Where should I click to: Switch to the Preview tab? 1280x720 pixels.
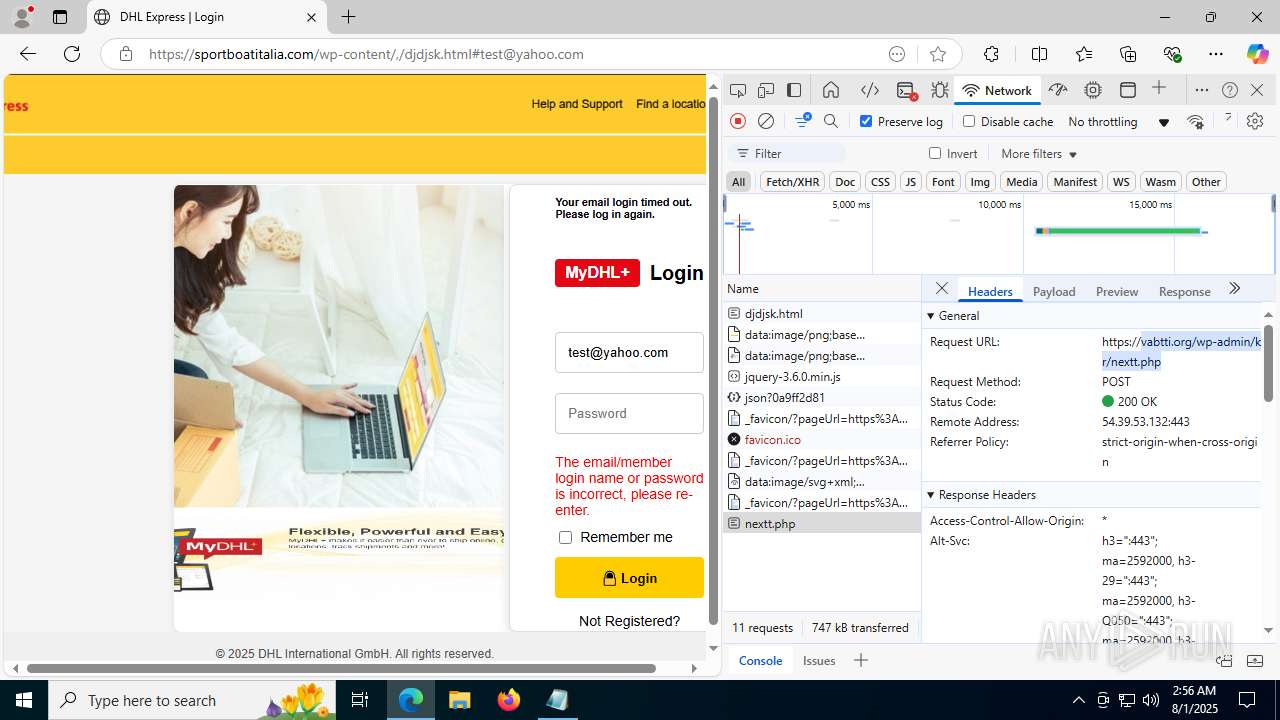tap(1117, 291)
